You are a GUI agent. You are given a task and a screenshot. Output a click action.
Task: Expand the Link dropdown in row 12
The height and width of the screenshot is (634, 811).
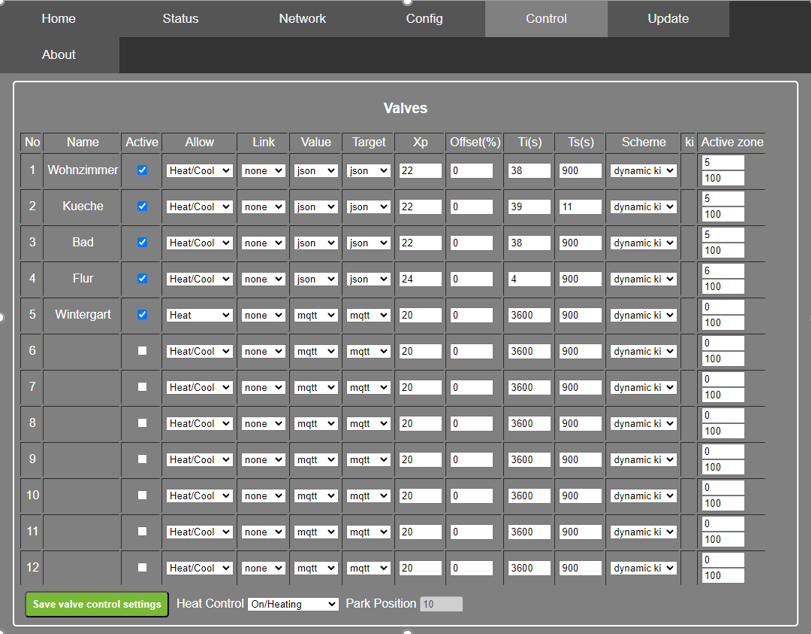263,568
